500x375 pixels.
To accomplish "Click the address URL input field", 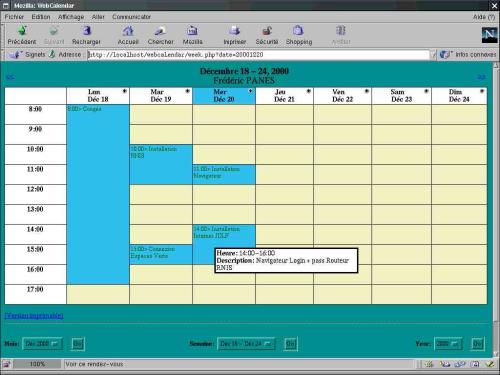I will tap(258, 55).
